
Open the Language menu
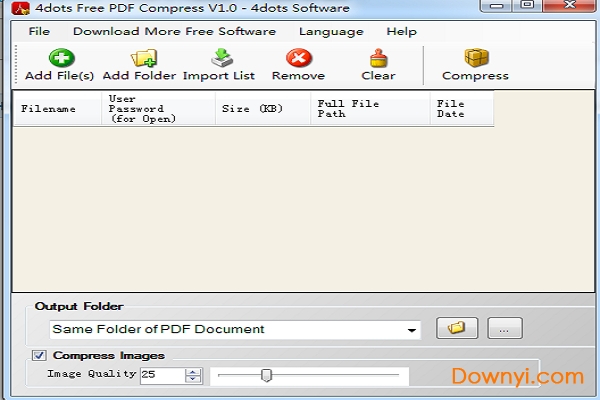pyautogui.click(x=331, y=31)
